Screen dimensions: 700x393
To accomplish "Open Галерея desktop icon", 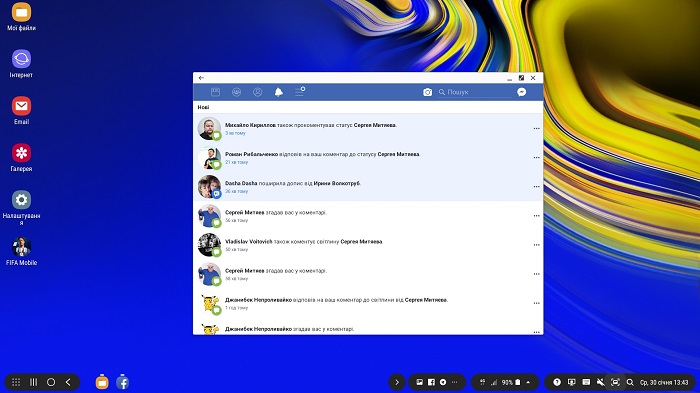I will pos(21,157).
